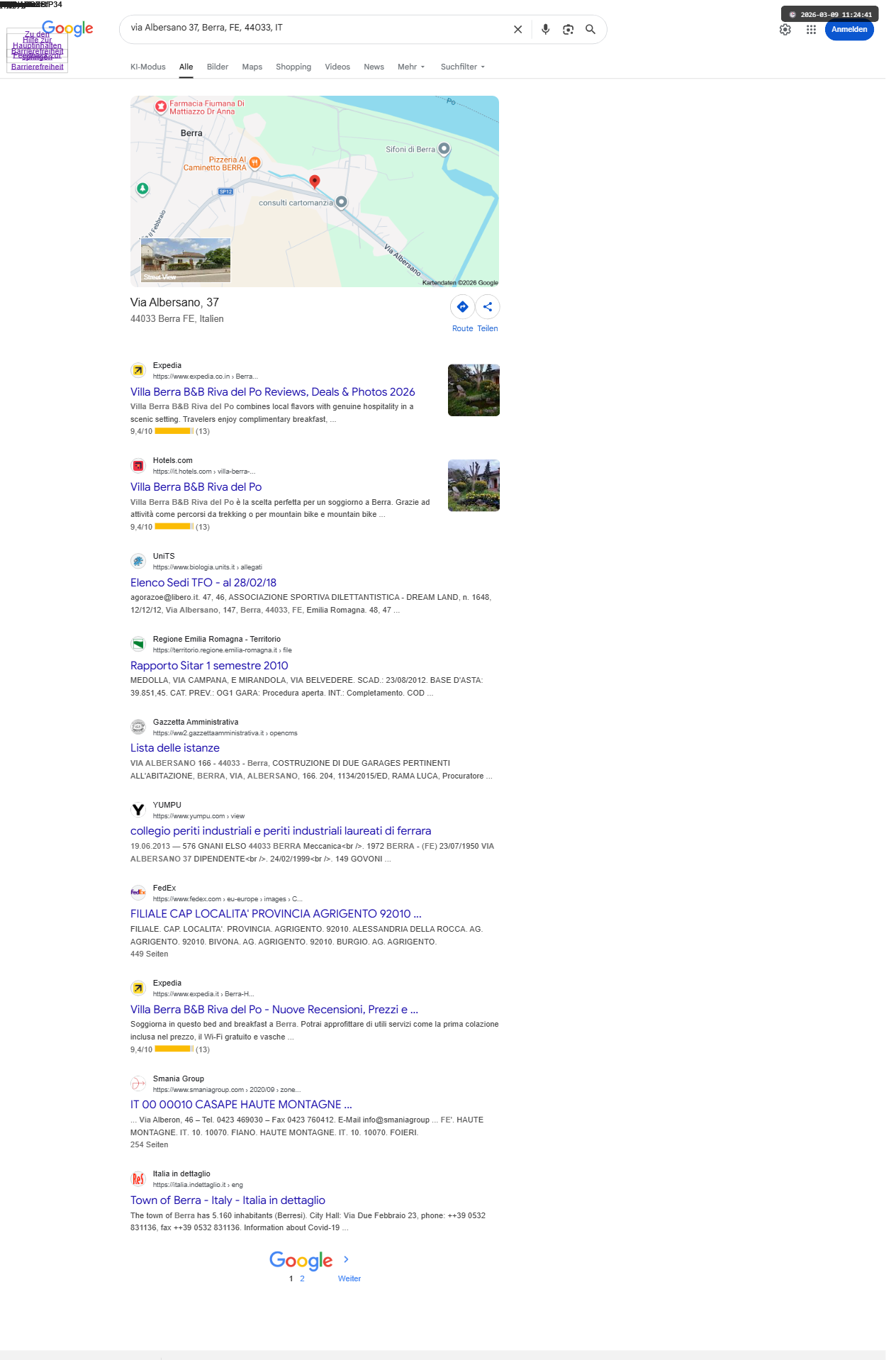
Task: Open collegio periti industriali di ferrara result
Action: [x=281, y=831]
